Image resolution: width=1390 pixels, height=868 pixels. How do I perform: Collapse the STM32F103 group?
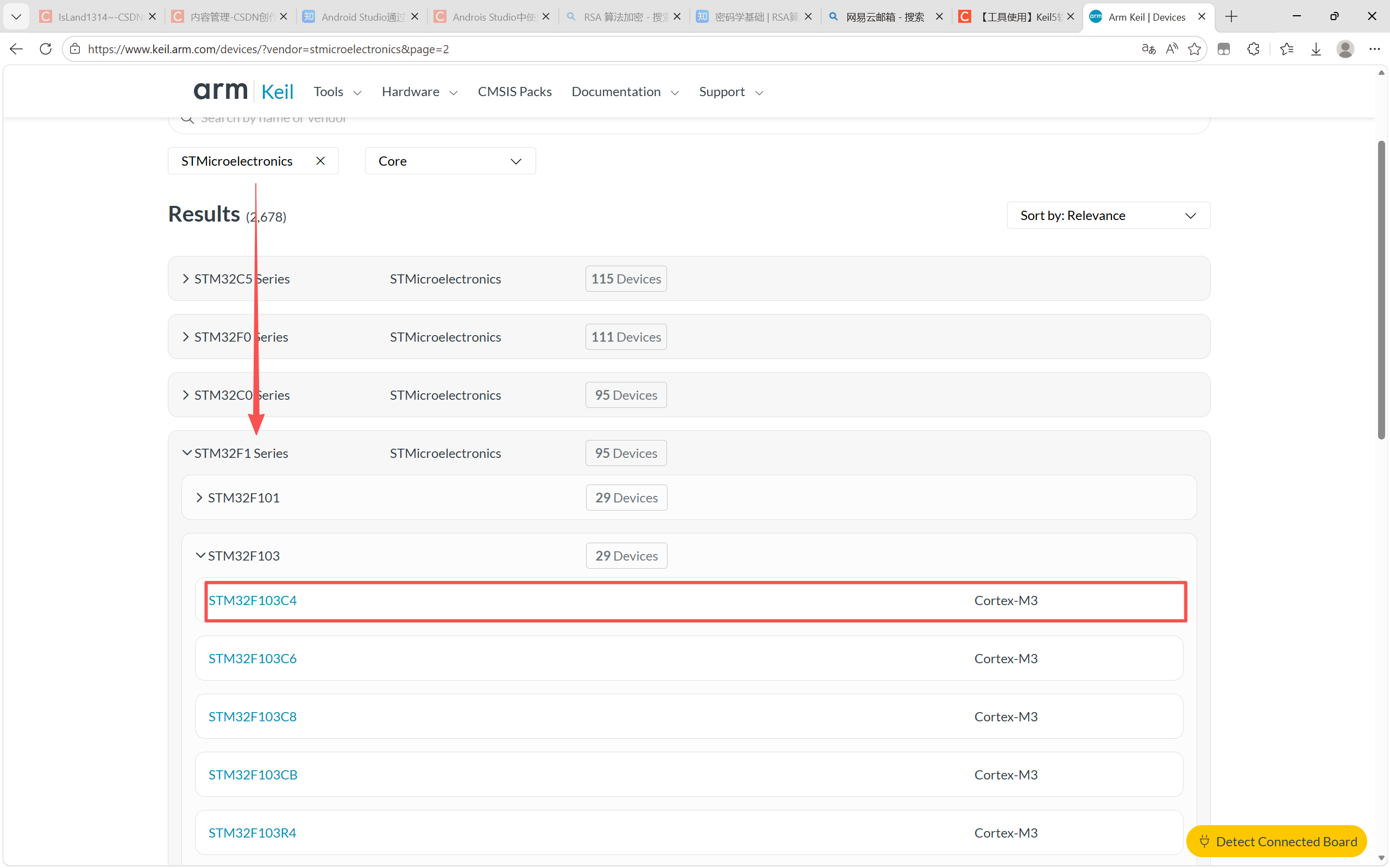pyautogui.click(x=200, y=556)
